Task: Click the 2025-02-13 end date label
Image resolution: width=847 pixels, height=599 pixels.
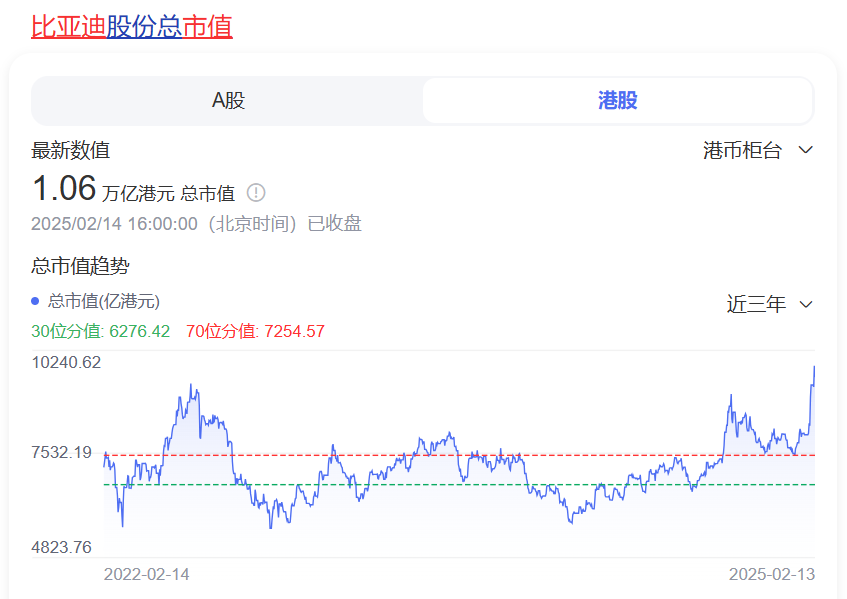Action: [x=769, y=574]
